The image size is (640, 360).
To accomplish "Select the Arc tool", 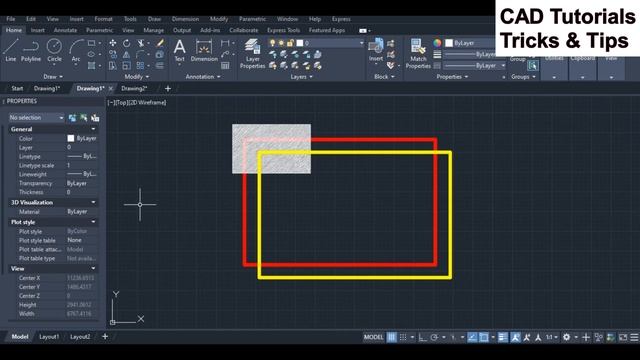I will (x=76, y=50).
